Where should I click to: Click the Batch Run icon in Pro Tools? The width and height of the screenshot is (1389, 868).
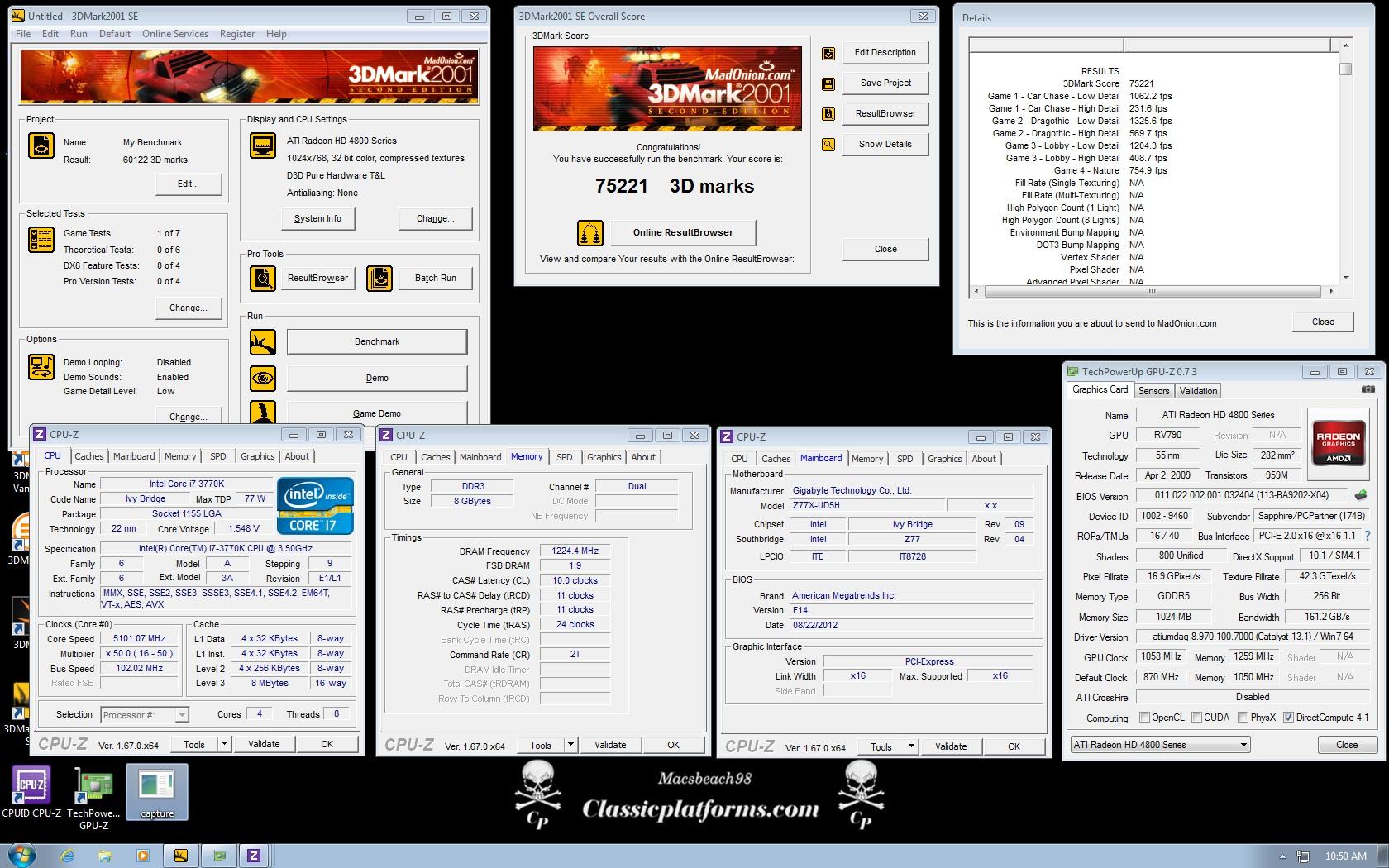pos(379,278)
